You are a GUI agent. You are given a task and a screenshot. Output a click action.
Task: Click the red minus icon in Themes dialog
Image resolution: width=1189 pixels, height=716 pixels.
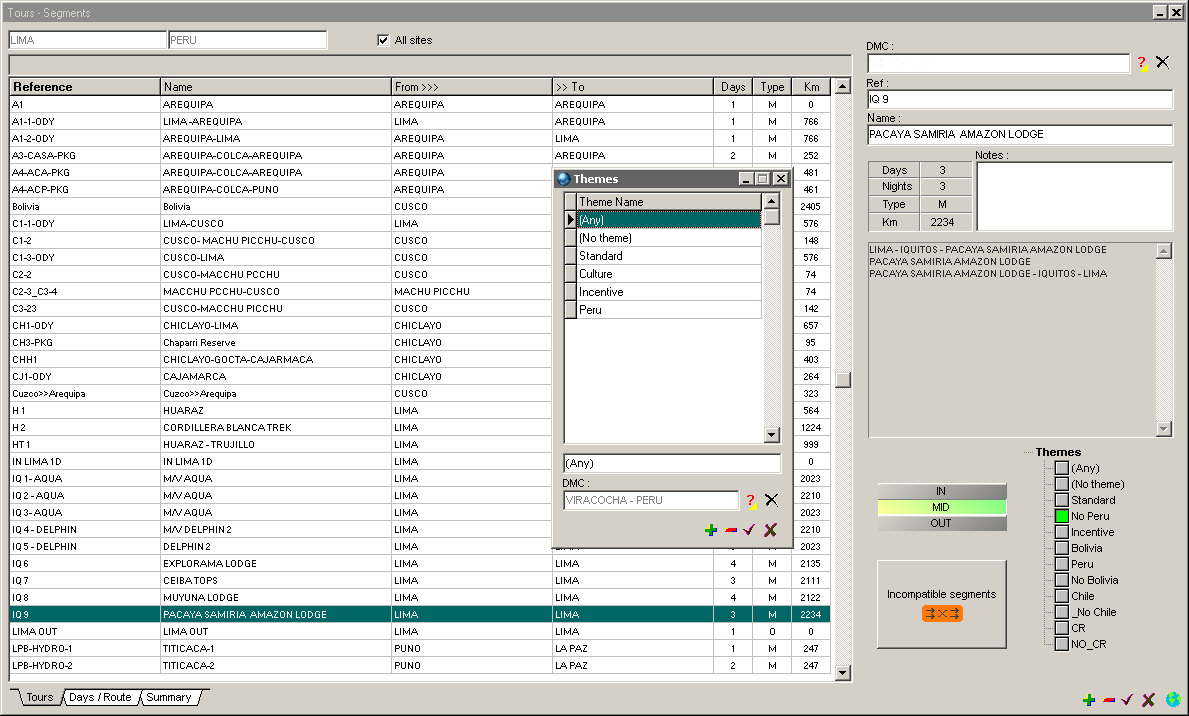pos(730,530)
